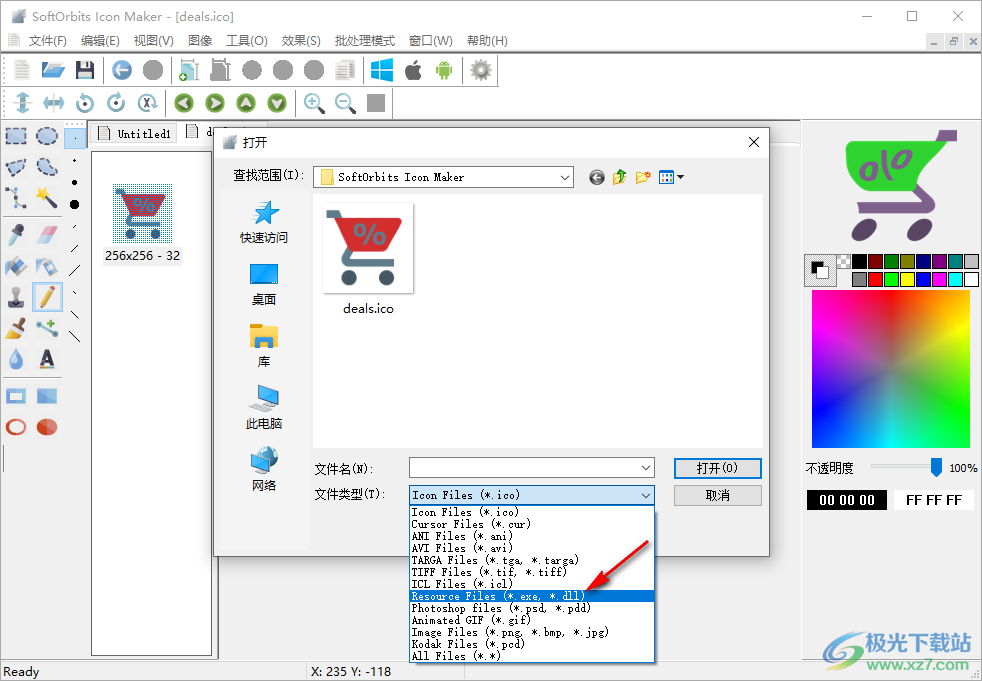Close the 打开 dialog
The image size is (982, 681).
(754, 142)
